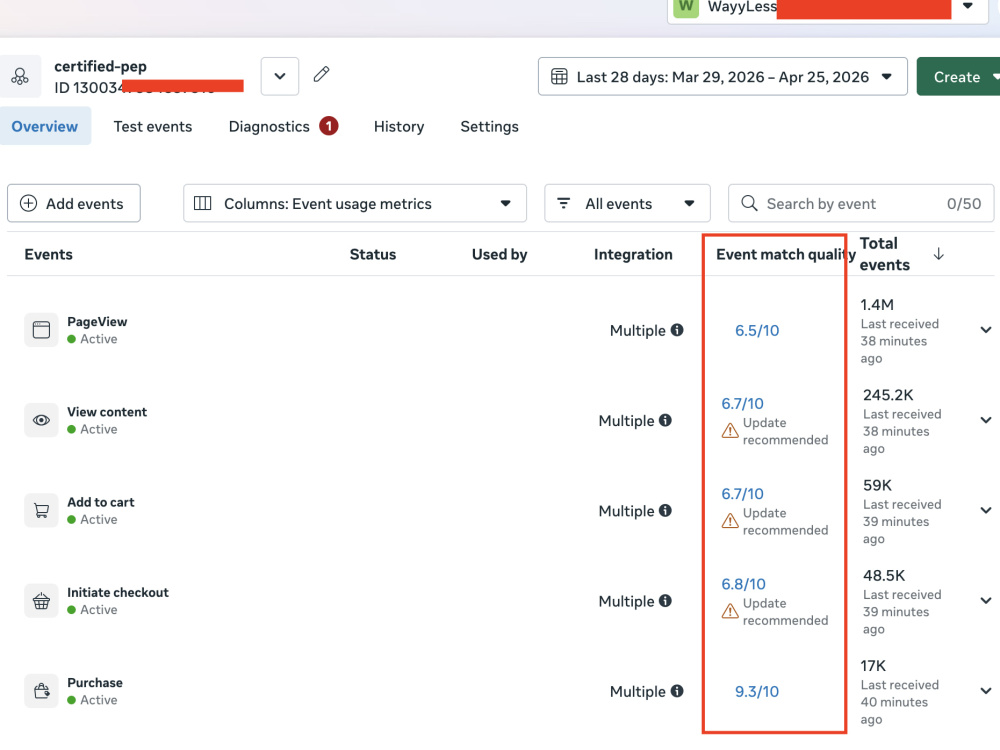Click the Event match quality column header
1000x750 pixels.
[785, 254]
